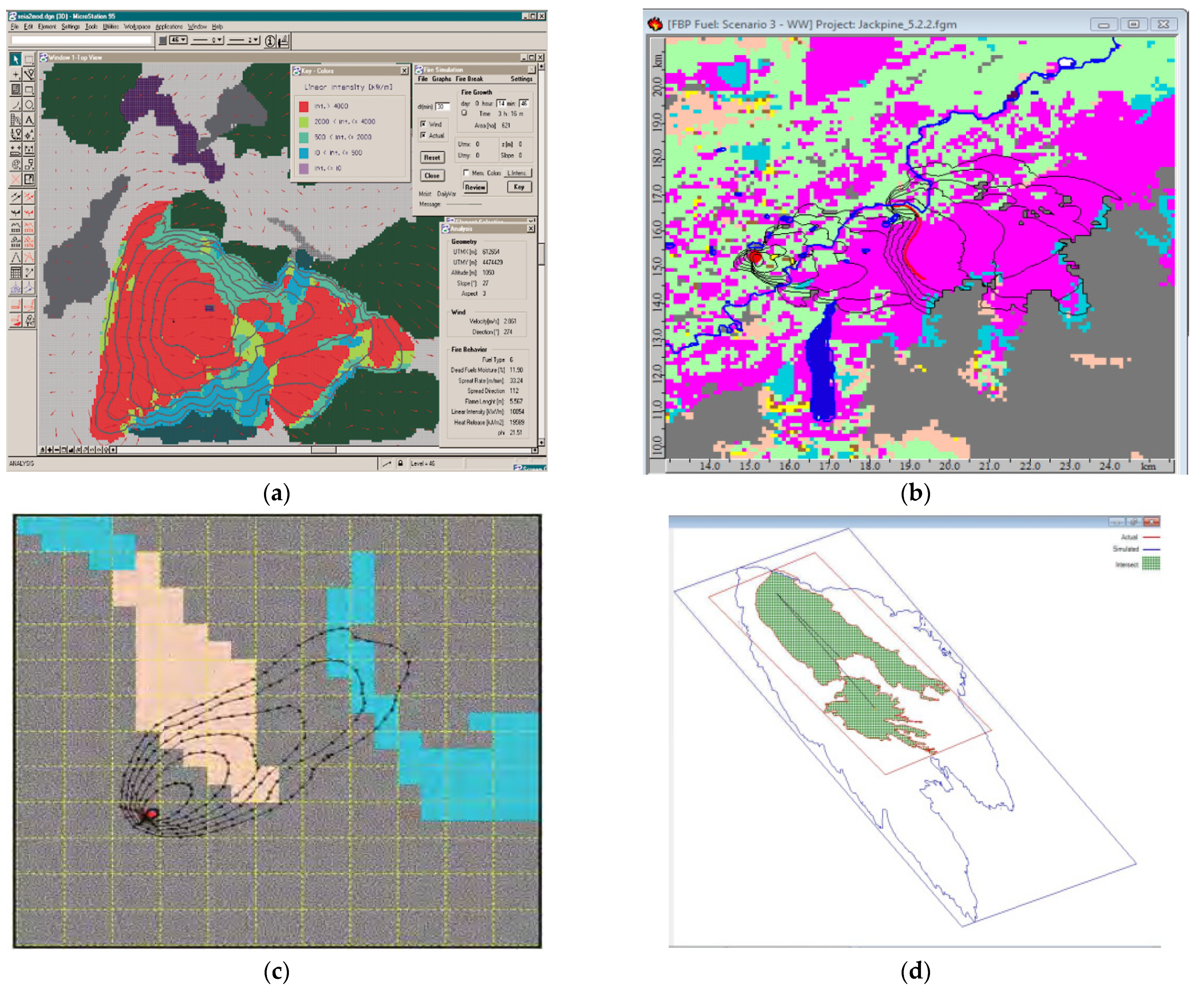Click the Reset button
The image size is (1204, 989).
(432, 157)
